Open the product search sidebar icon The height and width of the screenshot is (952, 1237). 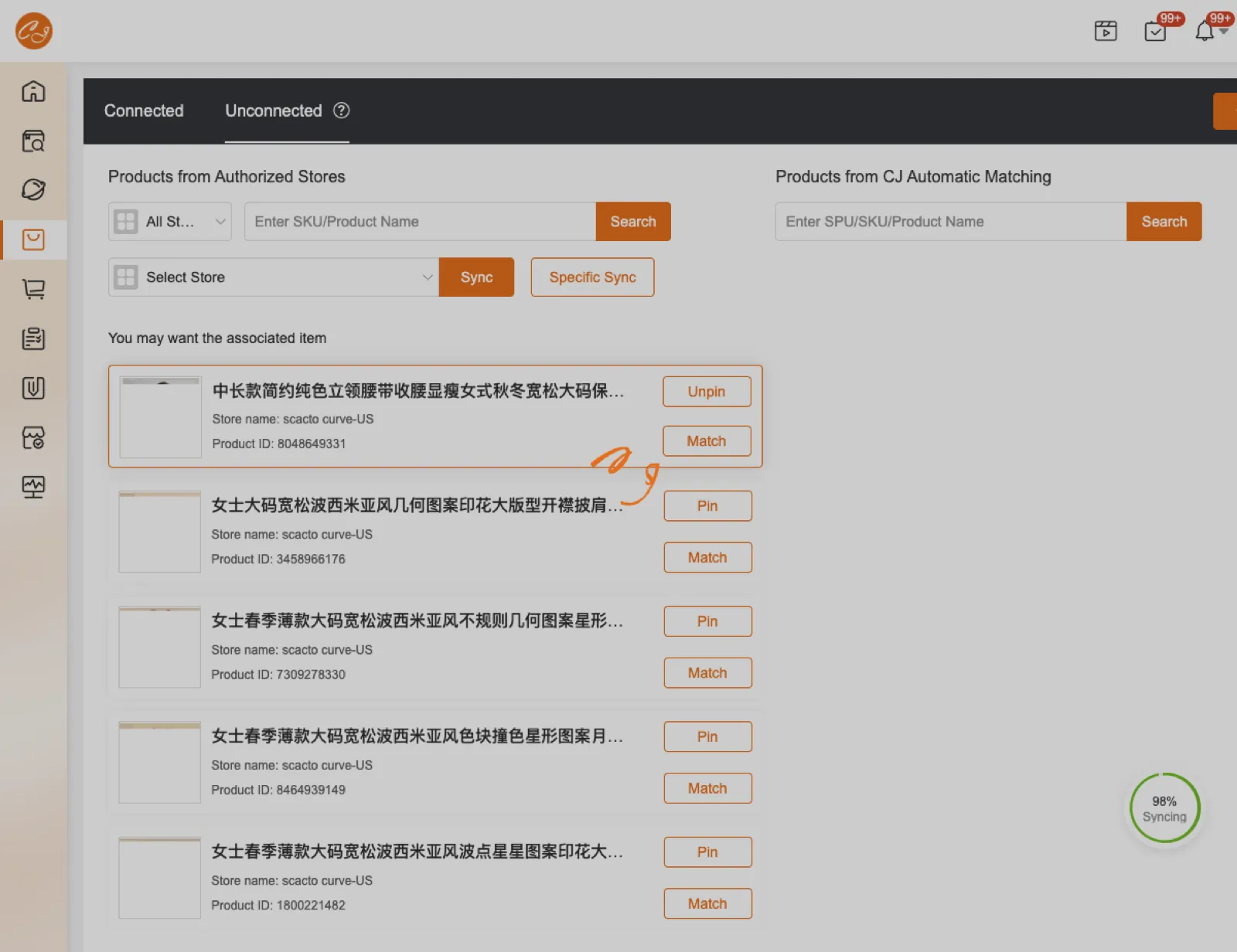pyautogui.click(x=33, y=141)
